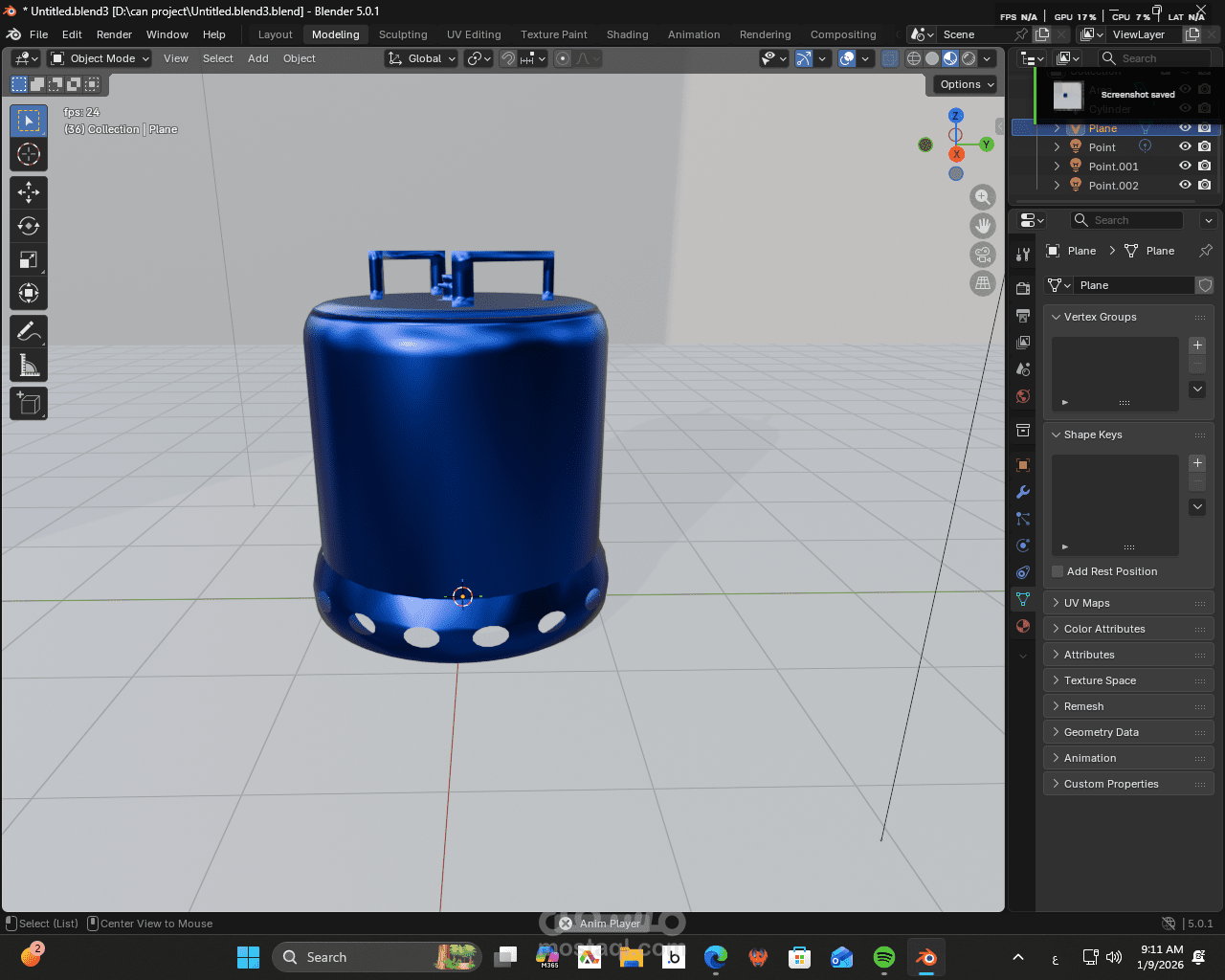The width and height of the screenshot is (1225, 980).
Task: Expand the Point.001 outliner row
Action: [x=1057, y=167]
